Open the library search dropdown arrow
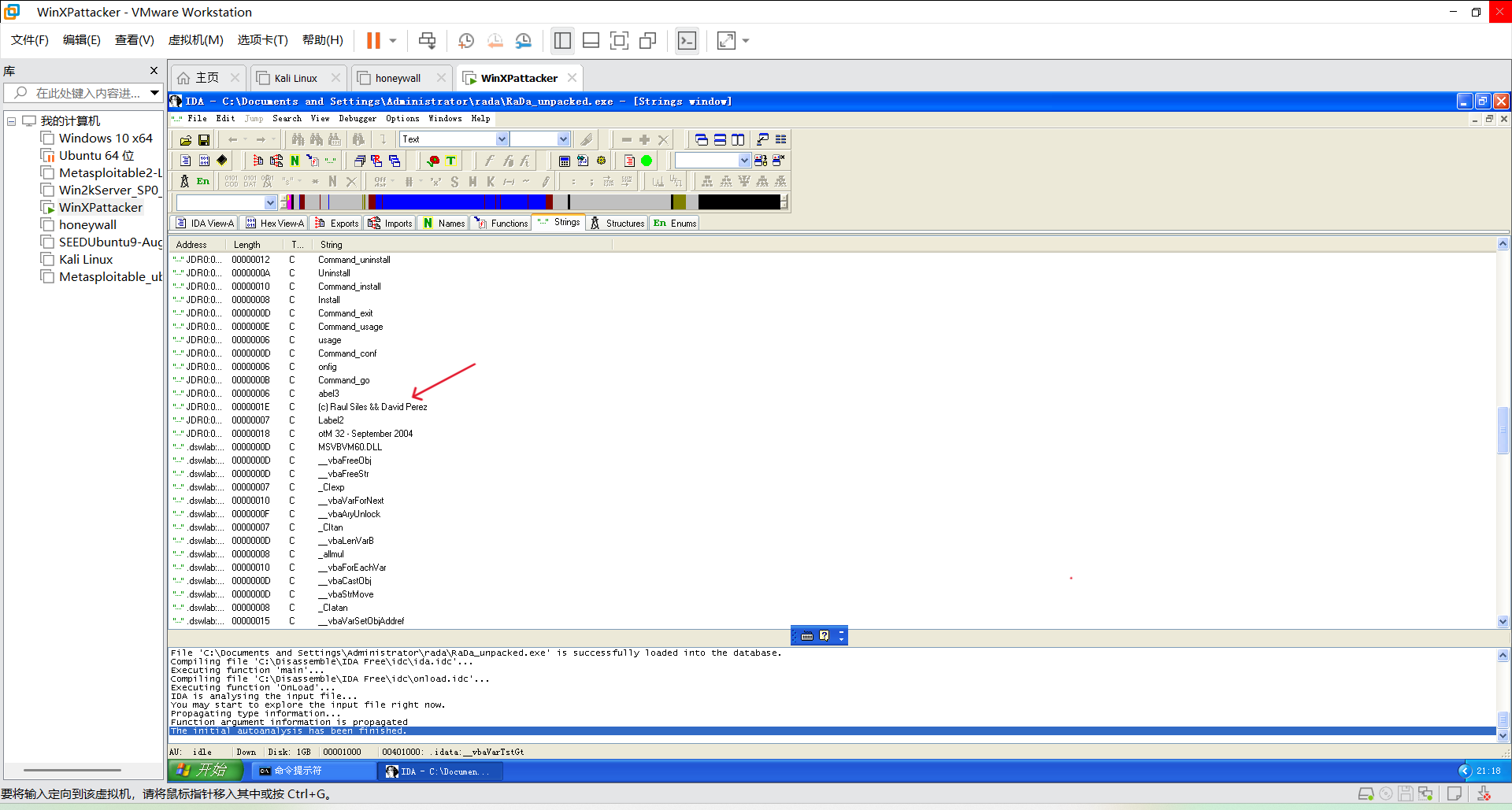The width and height of the screenshot is (1512, 810). point(155,93)
